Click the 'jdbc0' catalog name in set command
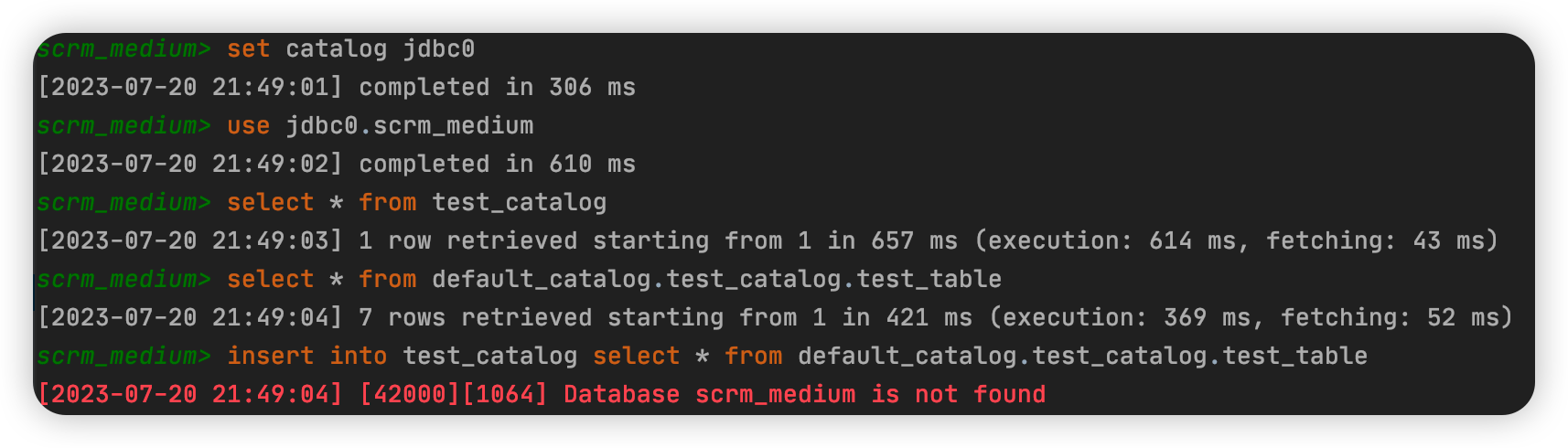Image resolution: width=1568 pixels, height=448 pixels. coord(439,48)
